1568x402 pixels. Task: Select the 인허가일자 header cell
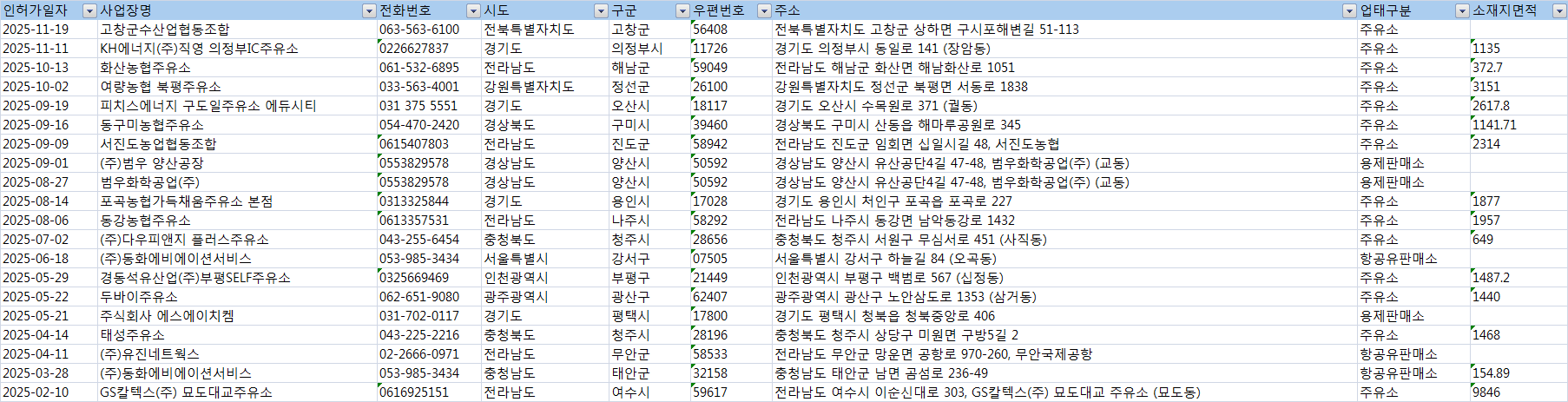[49, 10]
